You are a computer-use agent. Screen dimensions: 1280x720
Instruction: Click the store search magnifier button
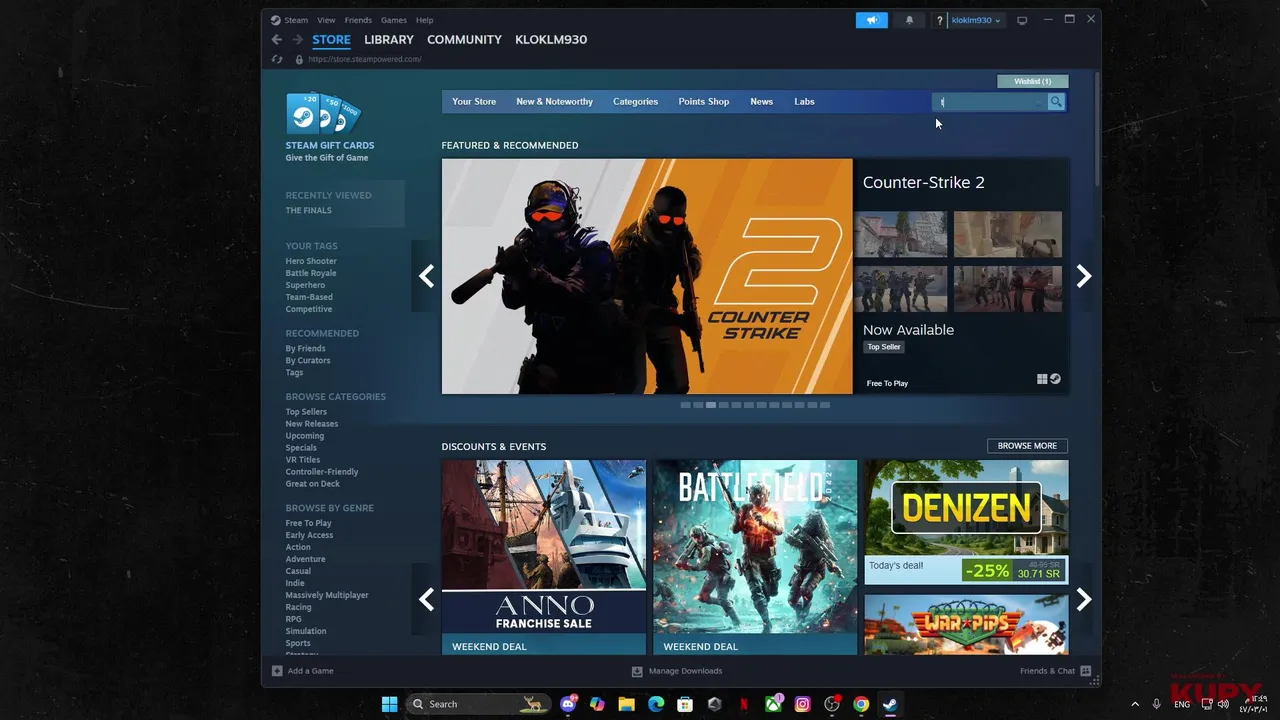pos(1056,102)
